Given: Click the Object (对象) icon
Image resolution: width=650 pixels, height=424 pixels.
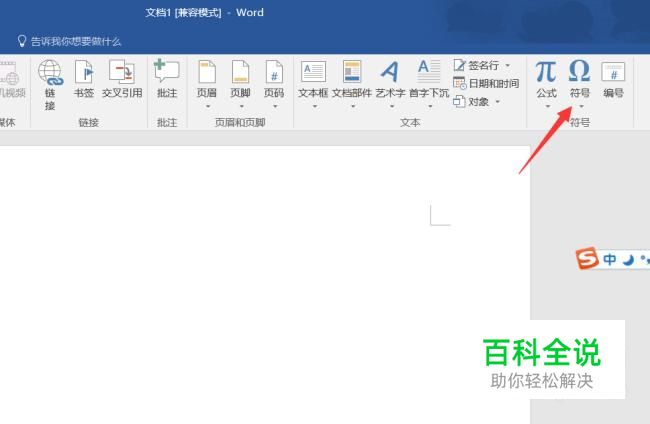Looking at the screenshot, I should point(459,101).
